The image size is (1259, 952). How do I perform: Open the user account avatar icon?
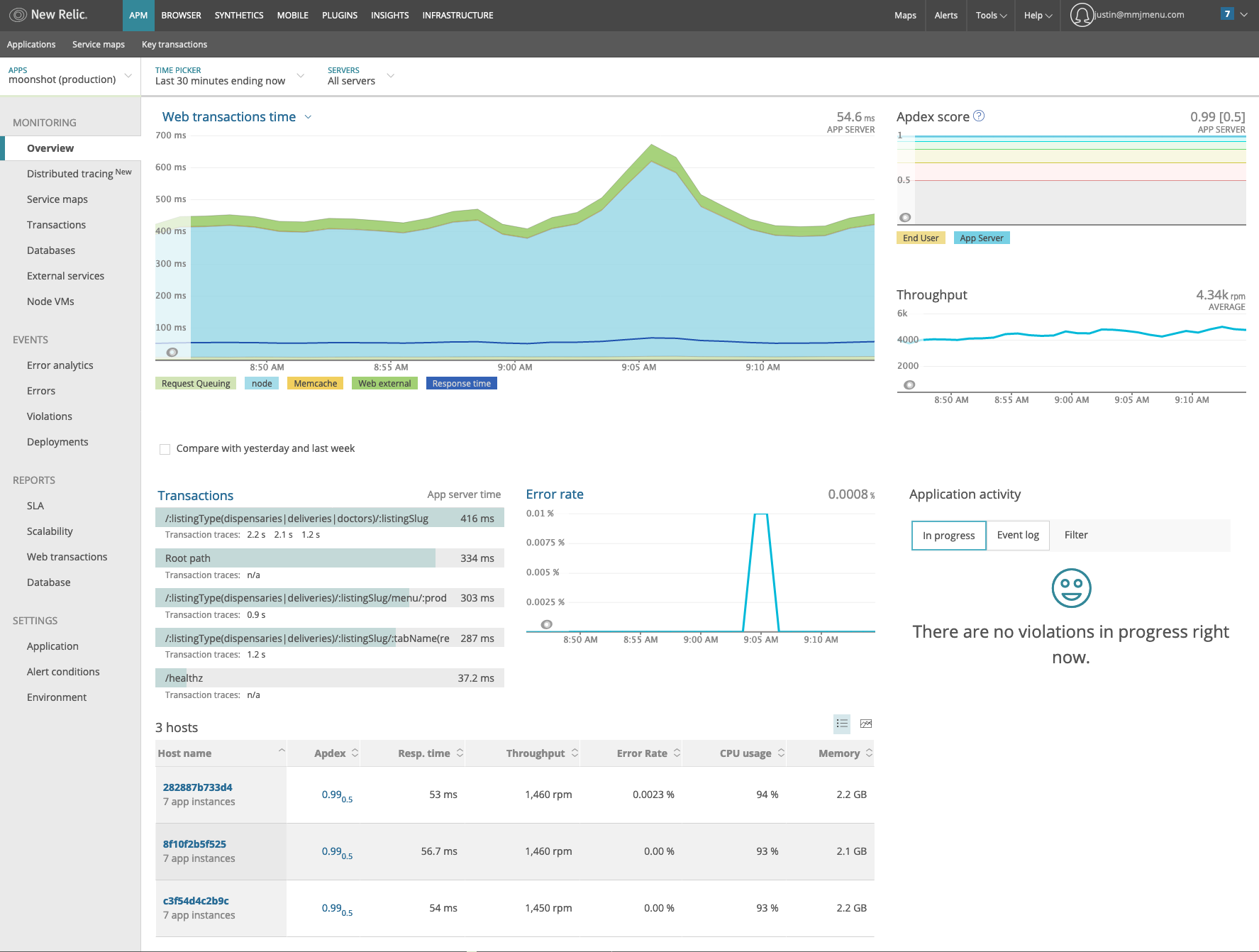coord(1082,15)
